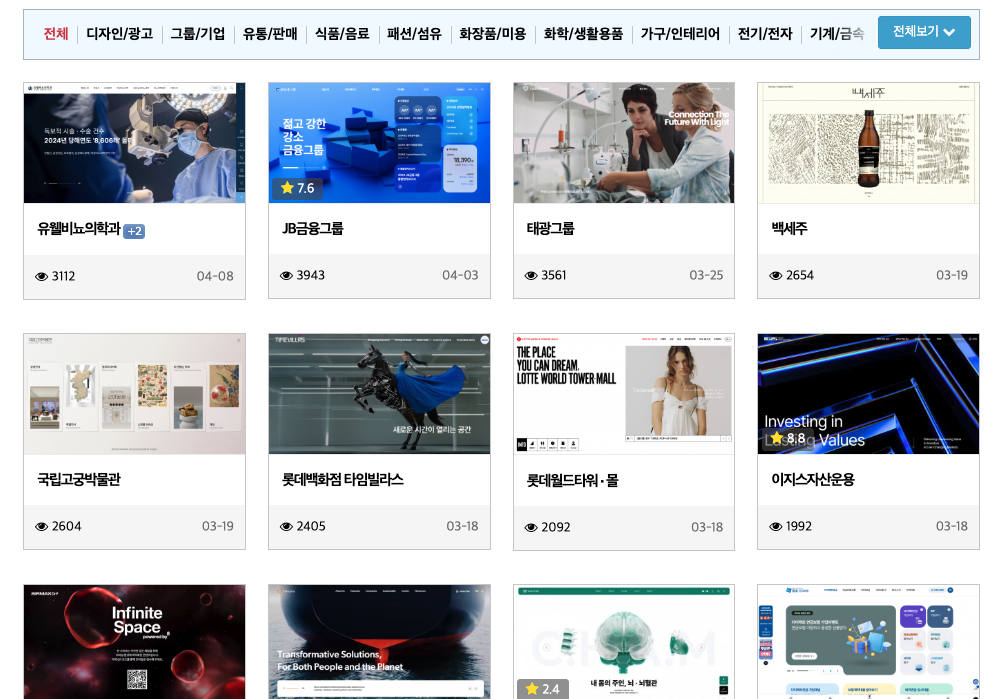Select the 전체 category tab
Image resolution: width=1006 pixels, height=699 pixels.
[56, 33]
